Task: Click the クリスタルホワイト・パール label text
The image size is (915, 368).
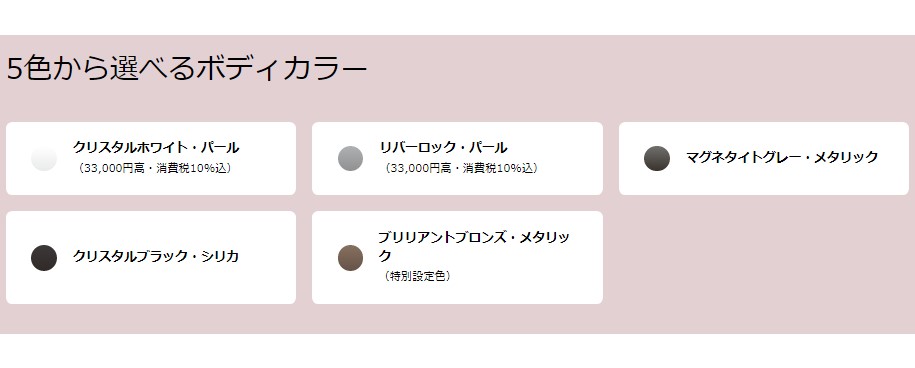Action: click(x=156, y=148)
